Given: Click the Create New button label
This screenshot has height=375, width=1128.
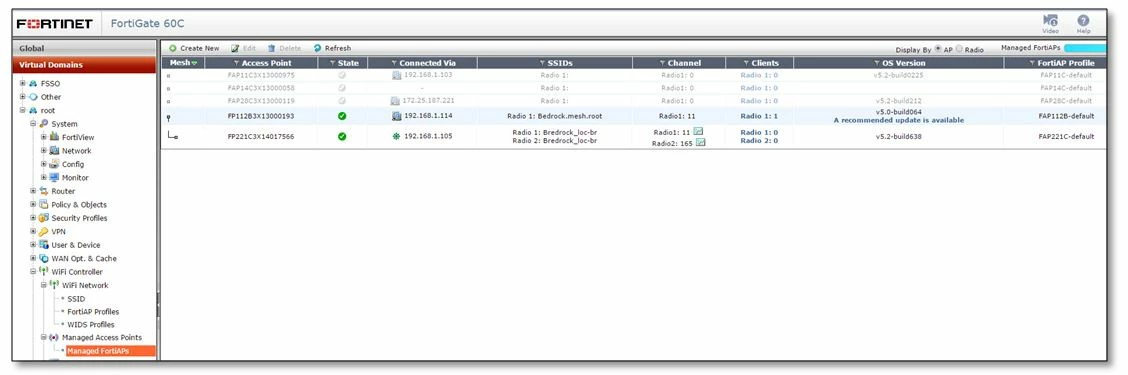Looking at the screenshot, I should (200, 48).
